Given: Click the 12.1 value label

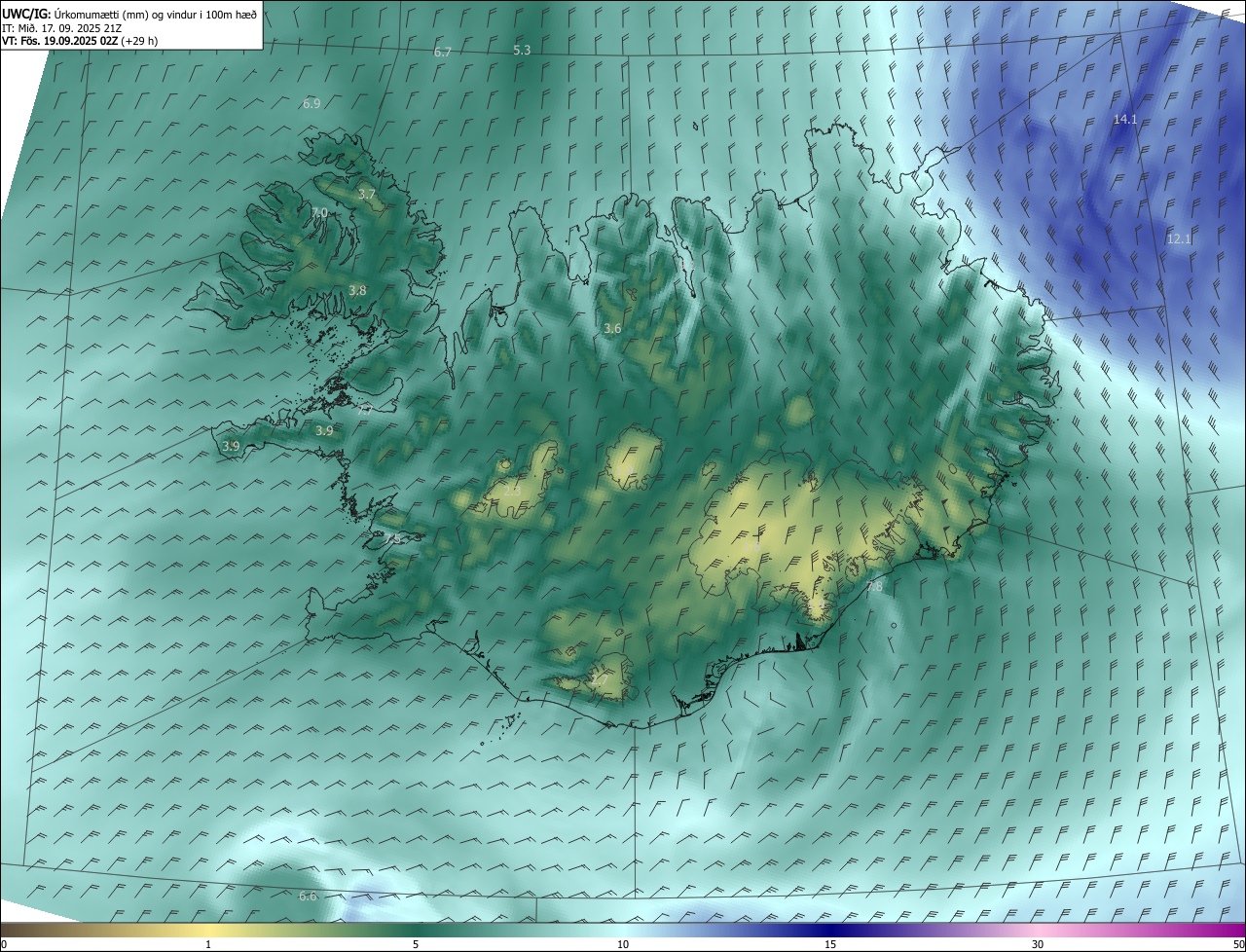Looking at the screenshot, I should coord(1179,238).
